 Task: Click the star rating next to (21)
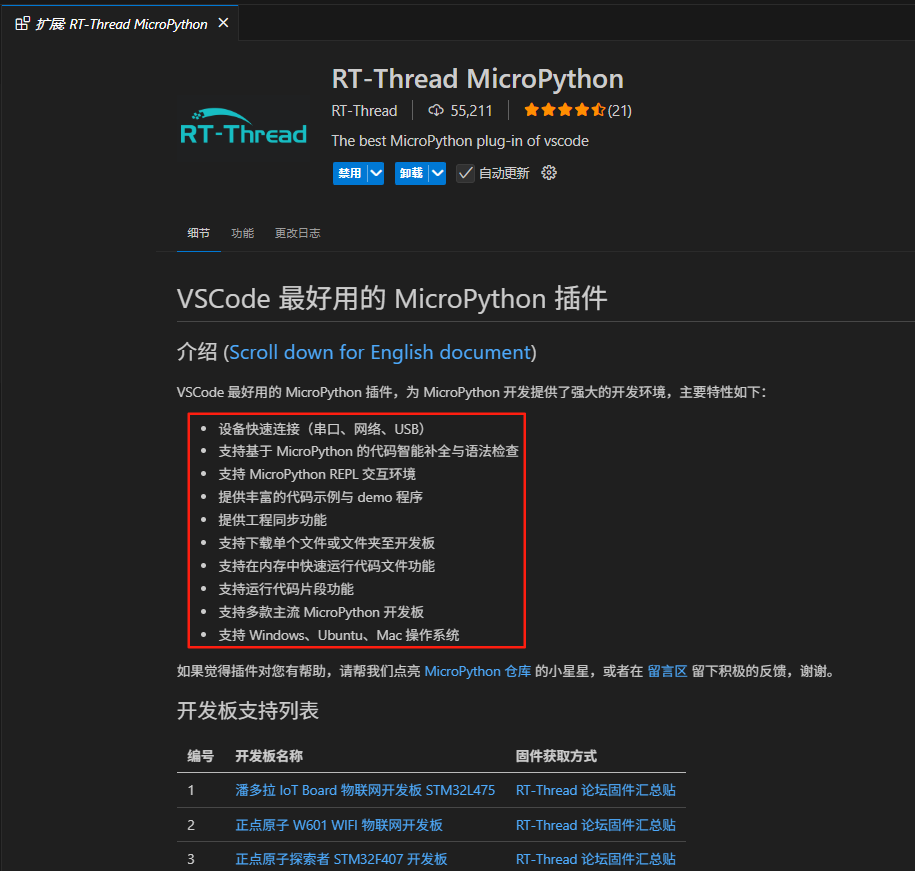[564, 111]
